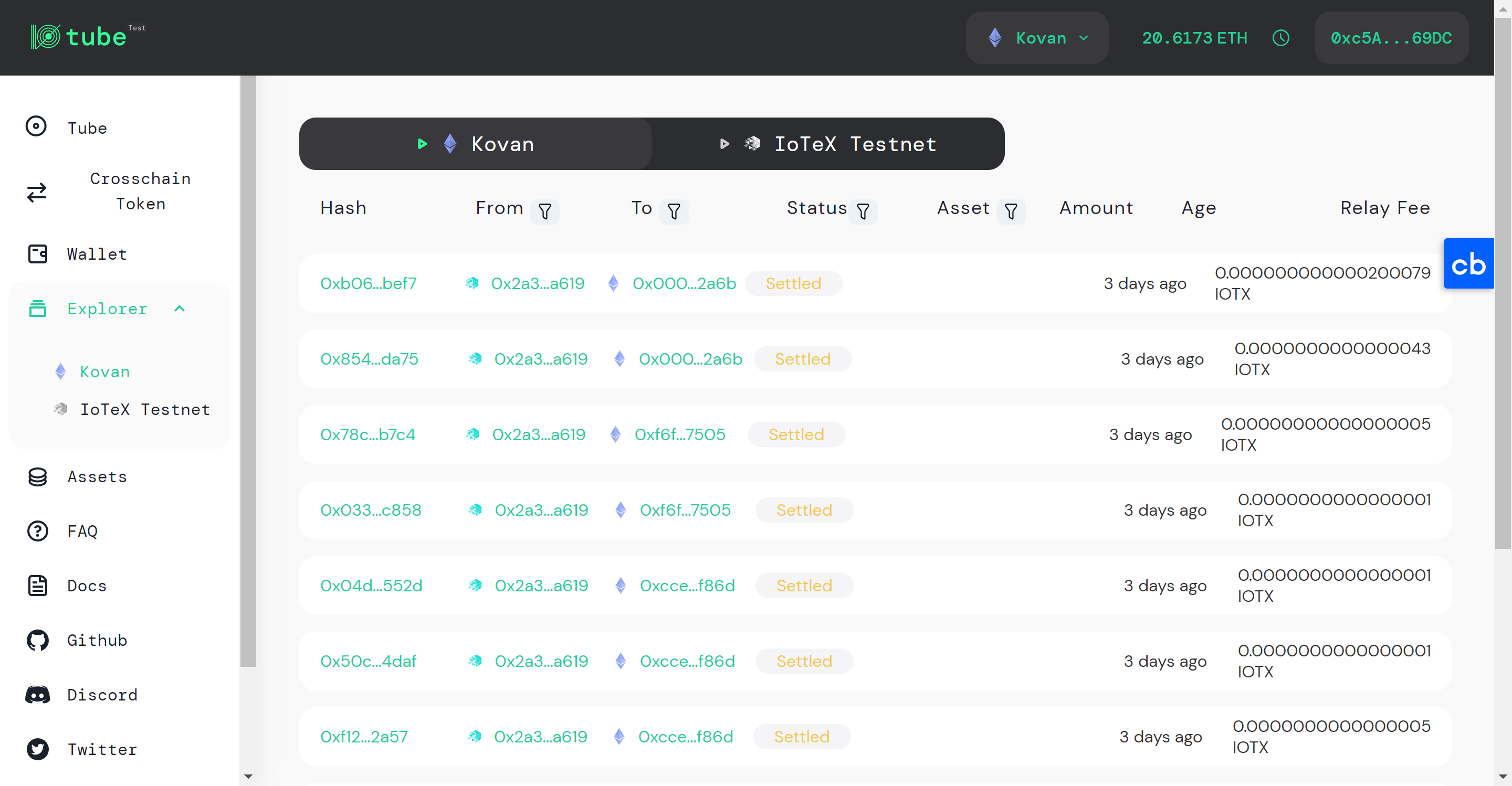Click the 20.6173 ETH balance
Image resolution: width=1512 pixels, height=786 pixels.
(x=1194, y=38)
